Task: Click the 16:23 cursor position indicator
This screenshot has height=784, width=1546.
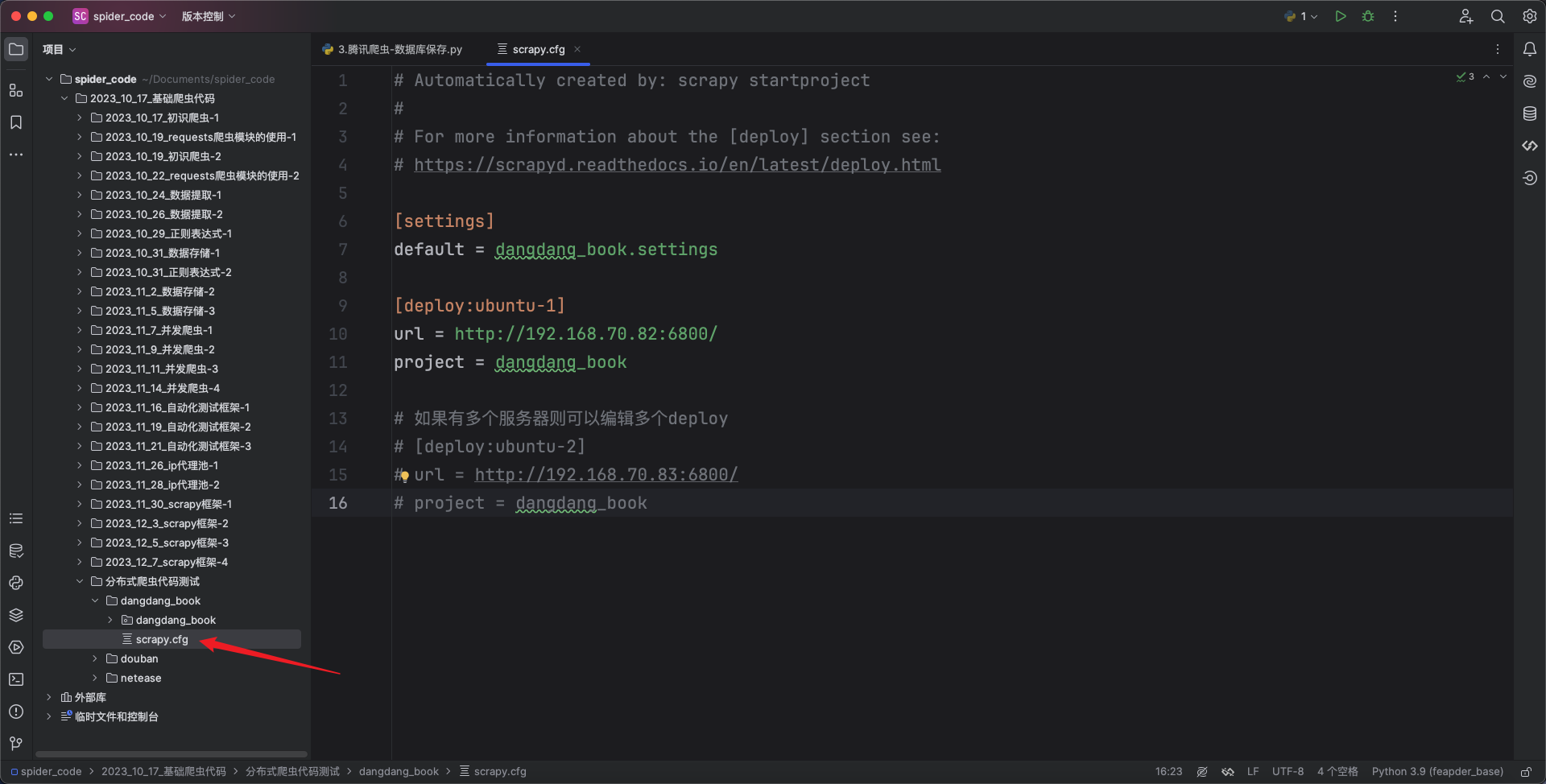Action: [1168, 771]
